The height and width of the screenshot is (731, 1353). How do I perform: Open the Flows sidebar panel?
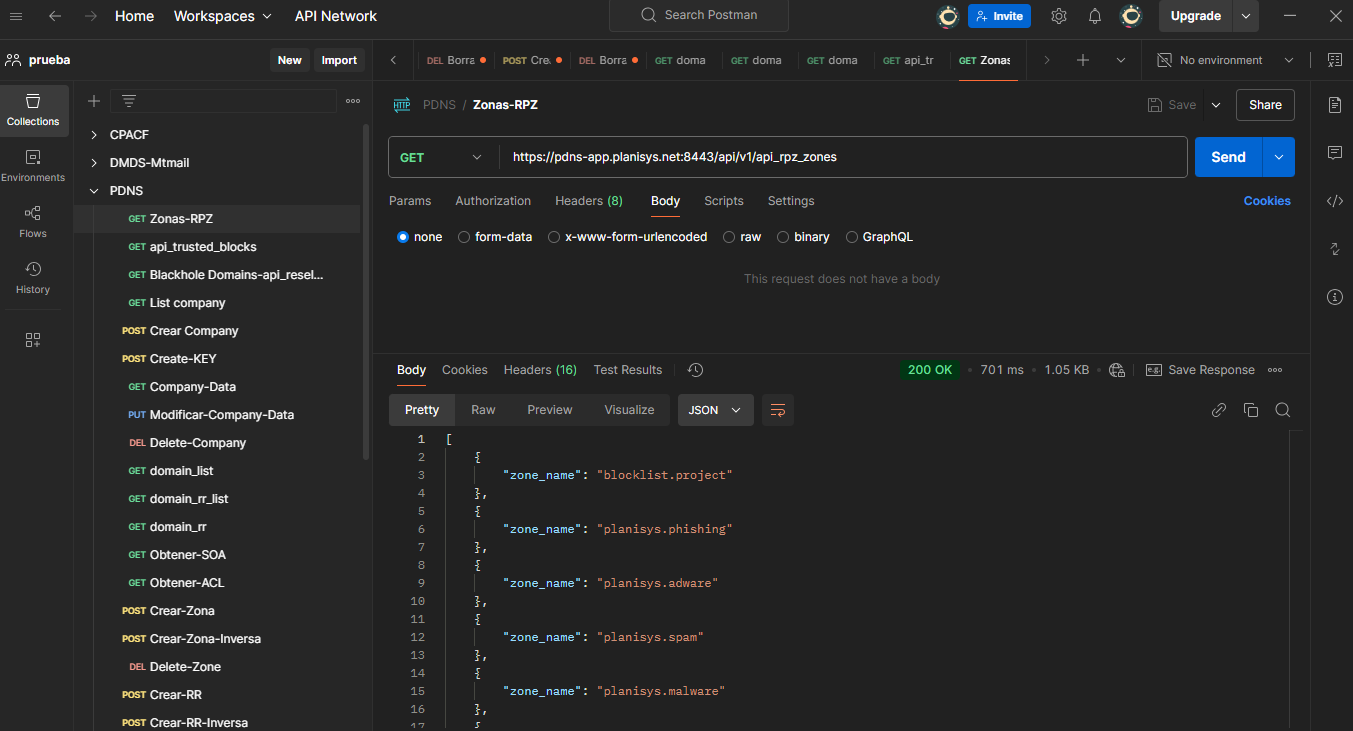point(33,222)
